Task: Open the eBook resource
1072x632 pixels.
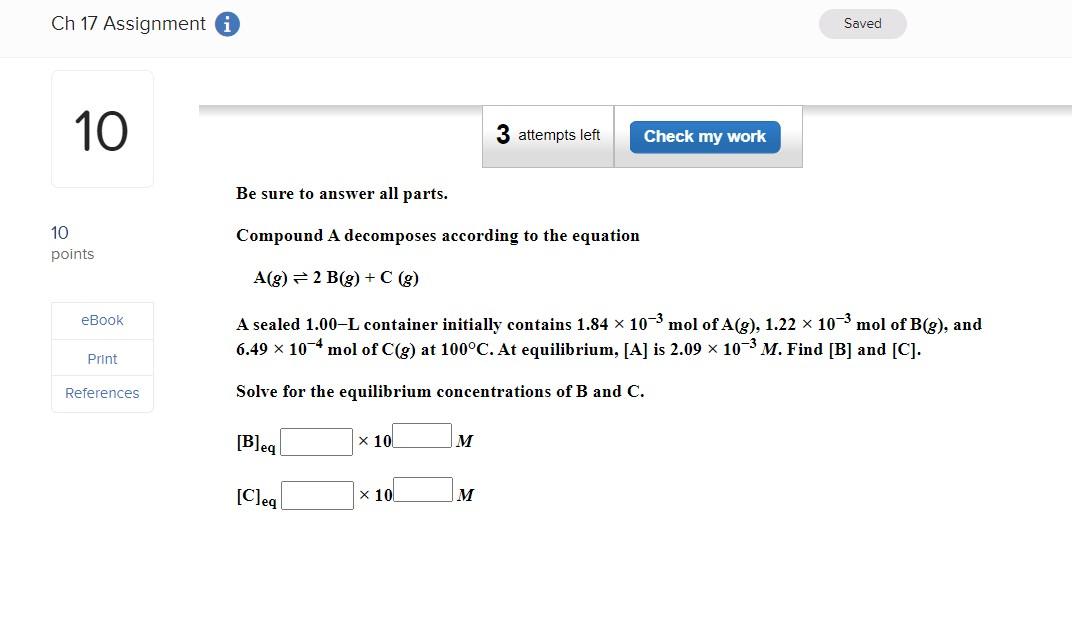Action: tap(101, 320)
